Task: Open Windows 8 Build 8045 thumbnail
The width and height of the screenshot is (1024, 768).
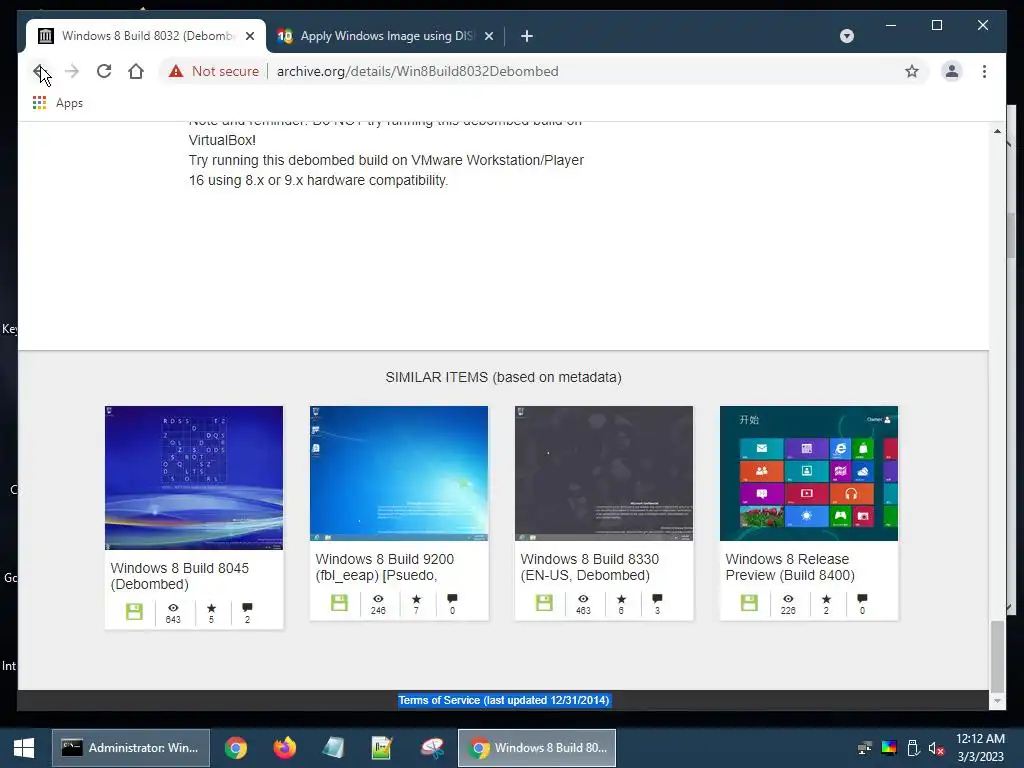Action: [194, 477]
